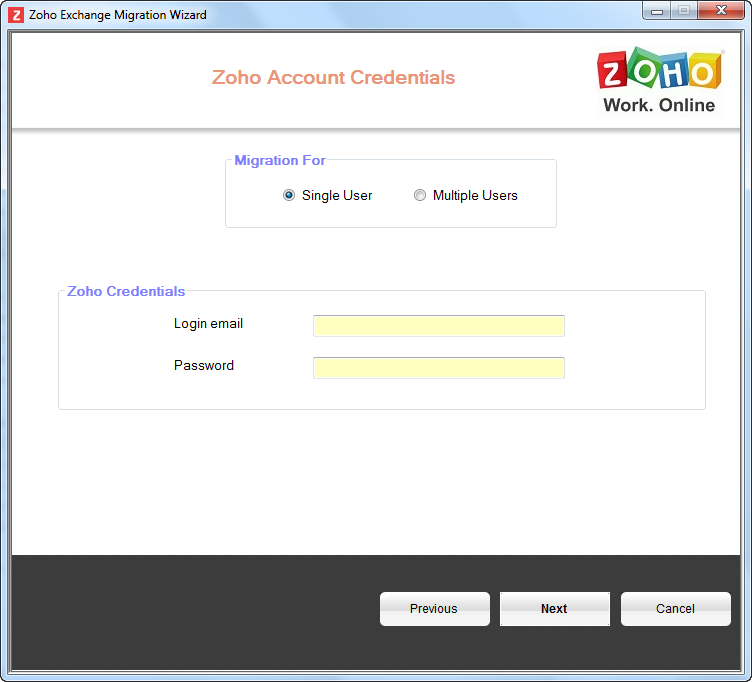The width and height of the screenshot is (752, 682).
Task: Focus the Password input field
Action: click(x=438, y=368)
